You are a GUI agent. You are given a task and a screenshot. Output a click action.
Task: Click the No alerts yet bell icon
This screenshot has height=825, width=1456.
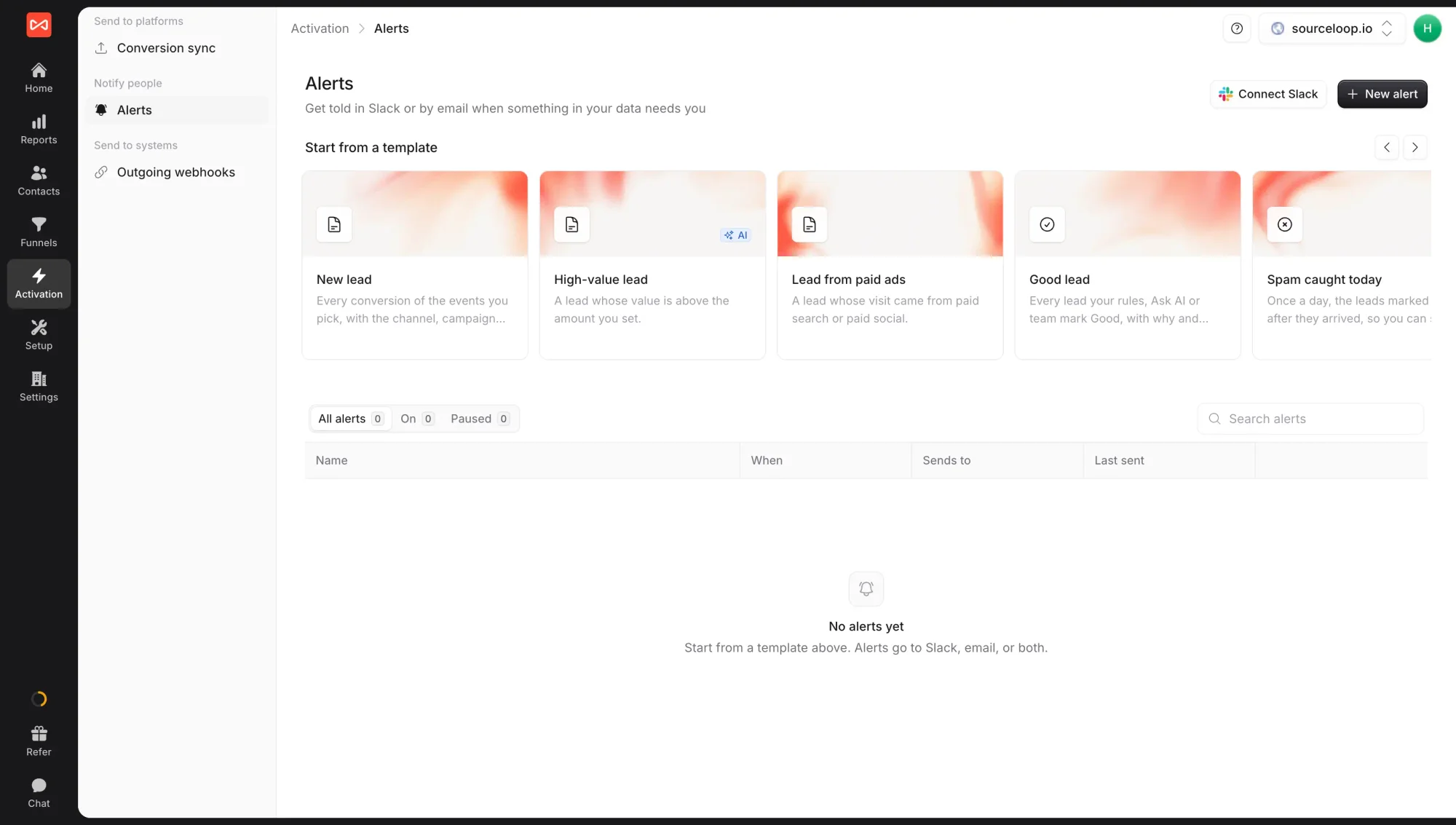(x=866, y=588)
